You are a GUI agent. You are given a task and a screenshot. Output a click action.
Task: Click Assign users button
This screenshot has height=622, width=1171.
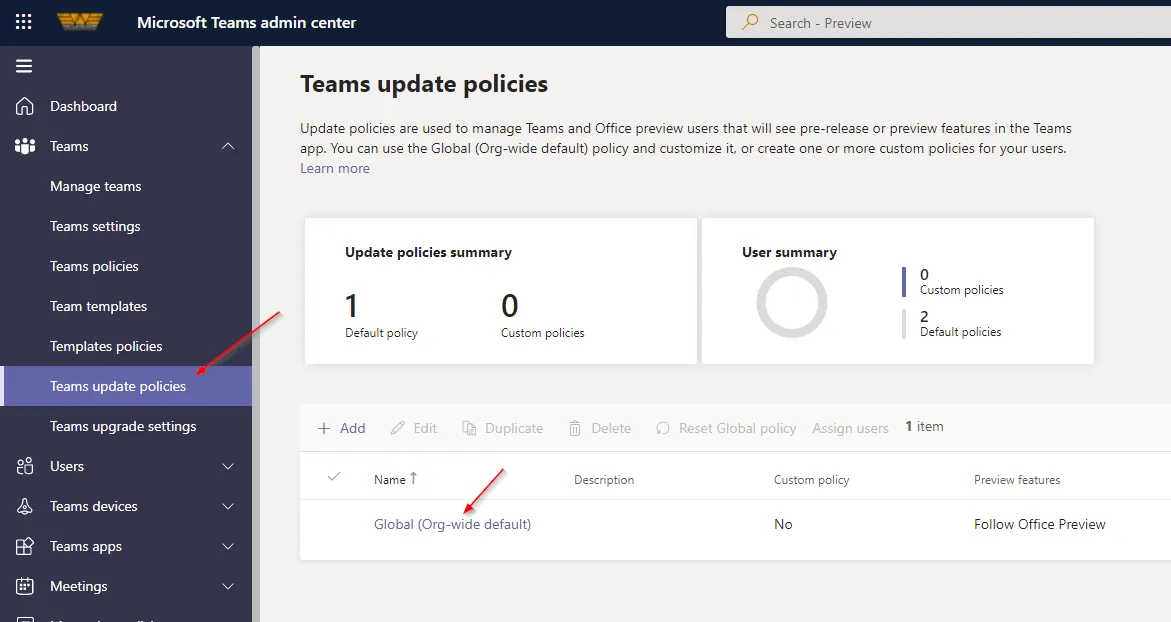point(851,428)
